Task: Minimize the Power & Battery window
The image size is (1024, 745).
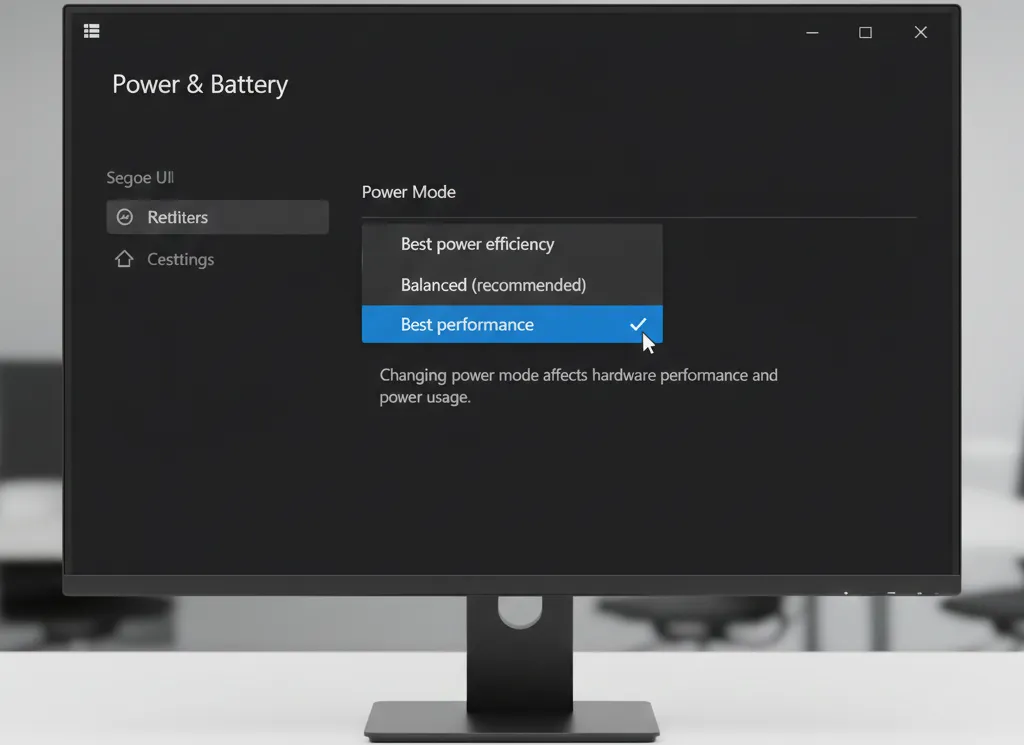Action: click(812, 33)
